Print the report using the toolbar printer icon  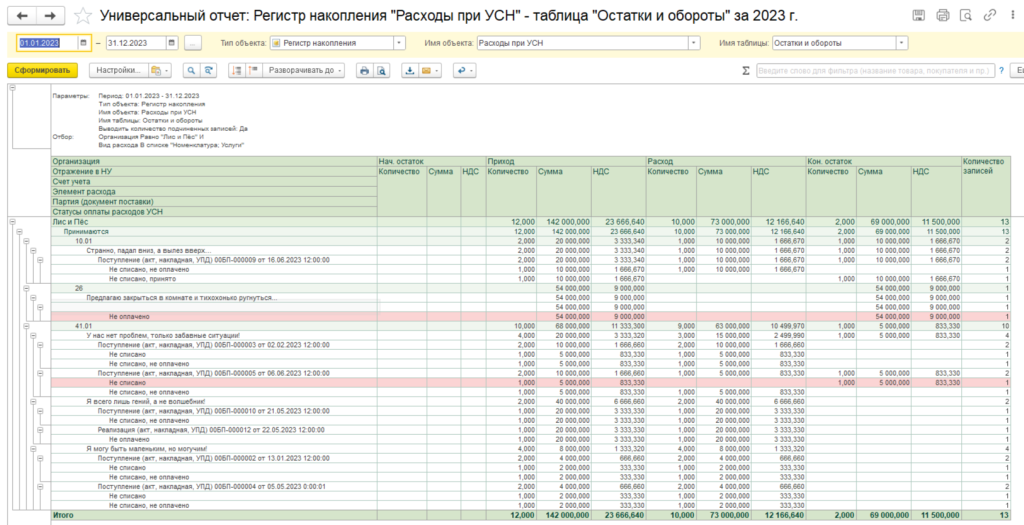364,71
